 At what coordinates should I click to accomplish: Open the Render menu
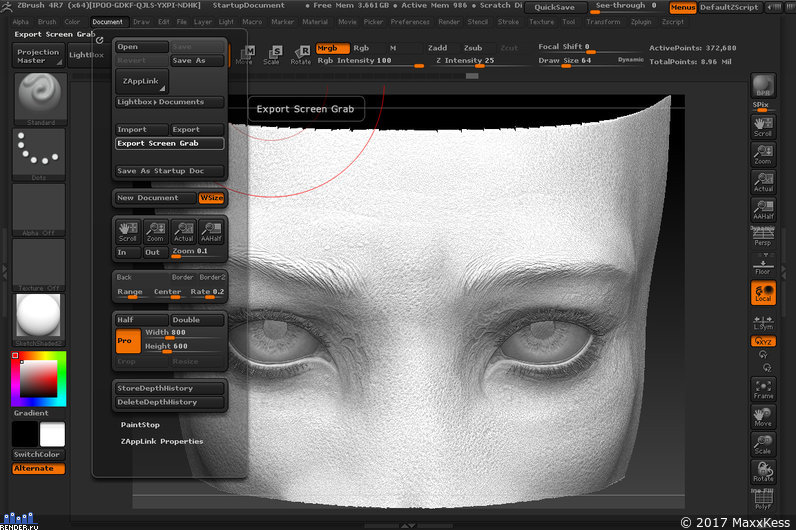[449, 22]
